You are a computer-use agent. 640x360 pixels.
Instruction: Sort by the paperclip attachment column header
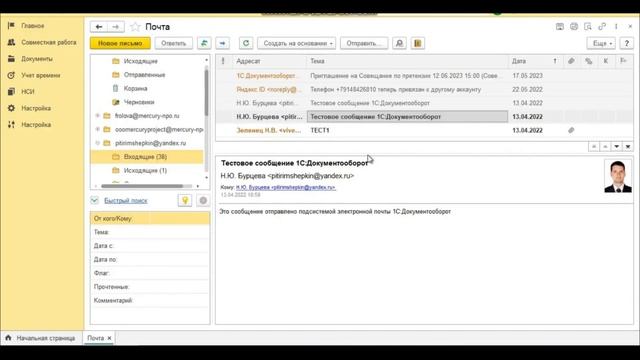(571, 61)
